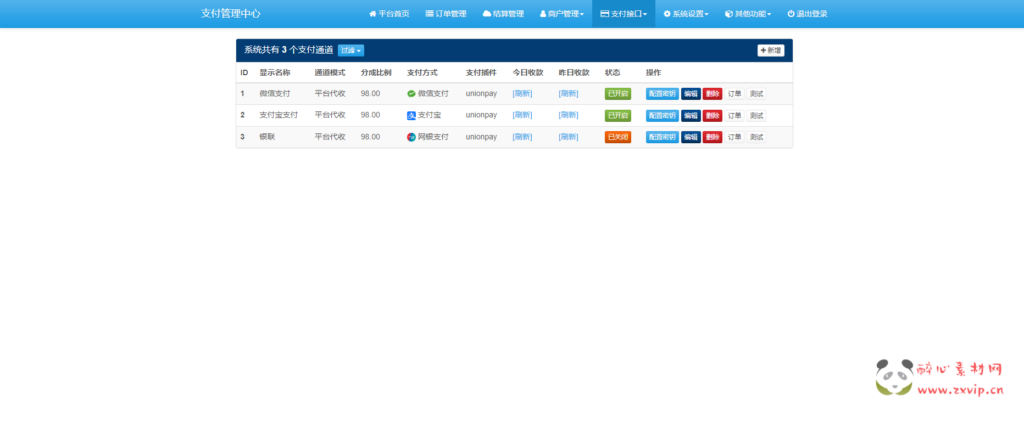Toggle 已开启 status for 微信支付 row
The image size is (1024, 422).
pyautogui.click(x=618, y=93)
